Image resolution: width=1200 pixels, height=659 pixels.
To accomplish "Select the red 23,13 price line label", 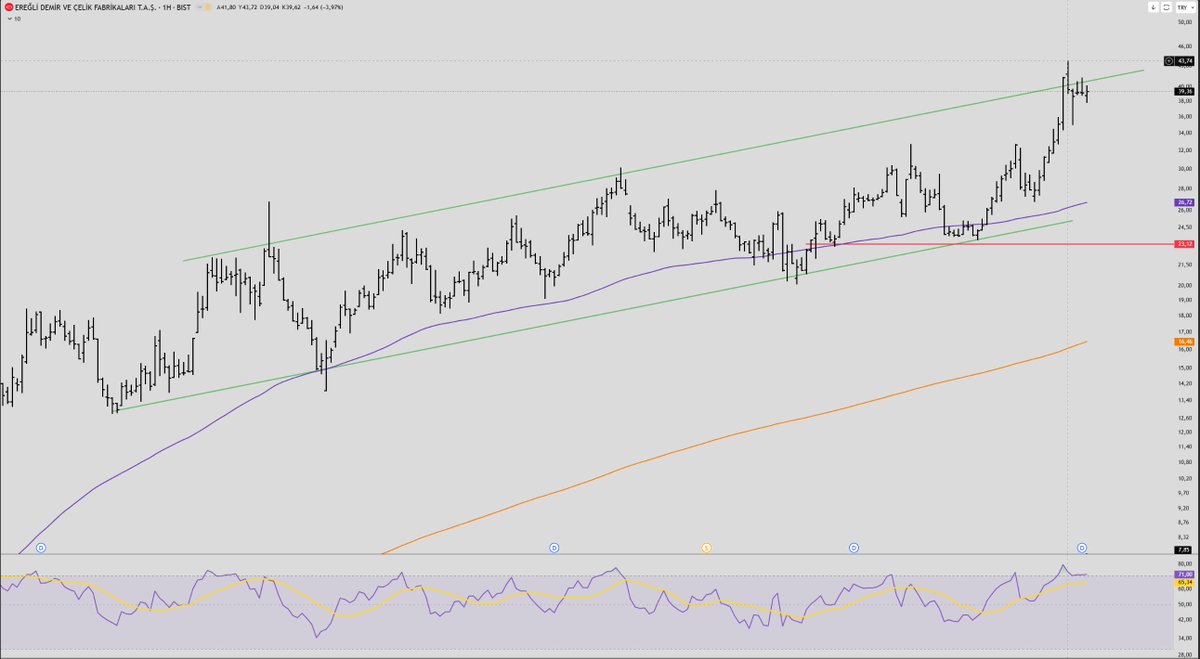I will pyautogui.click(x=1184, y=243).
